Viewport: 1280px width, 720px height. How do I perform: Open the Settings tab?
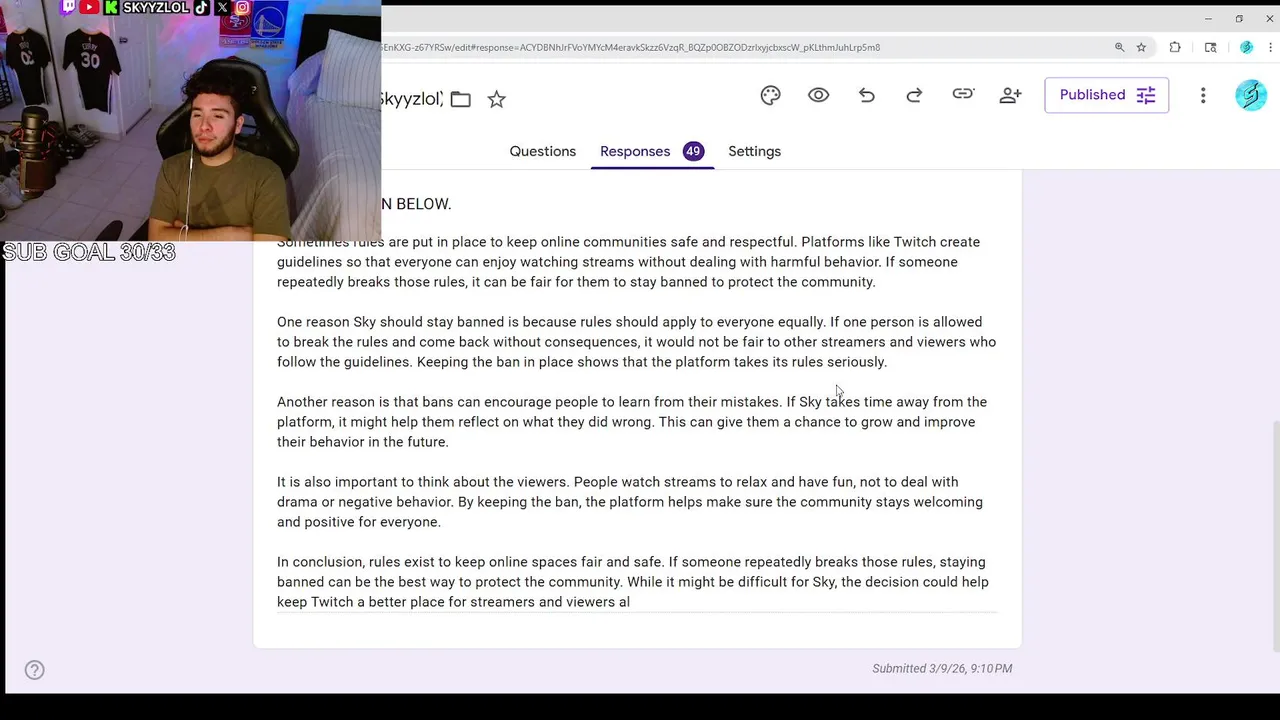tap(754, 151)
